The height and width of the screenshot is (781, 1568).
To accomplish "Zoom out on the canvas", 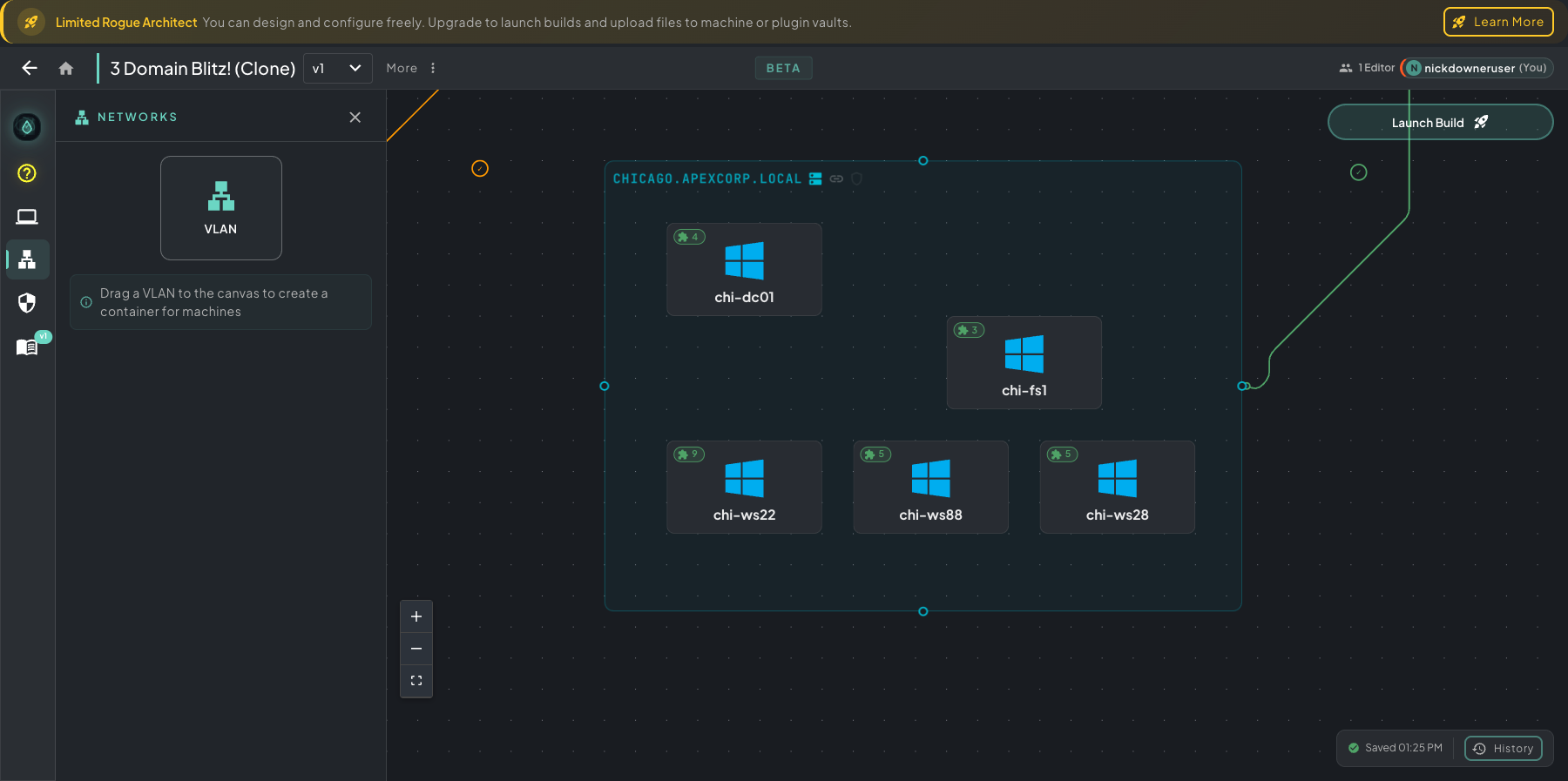I will (x=416, y=649).
